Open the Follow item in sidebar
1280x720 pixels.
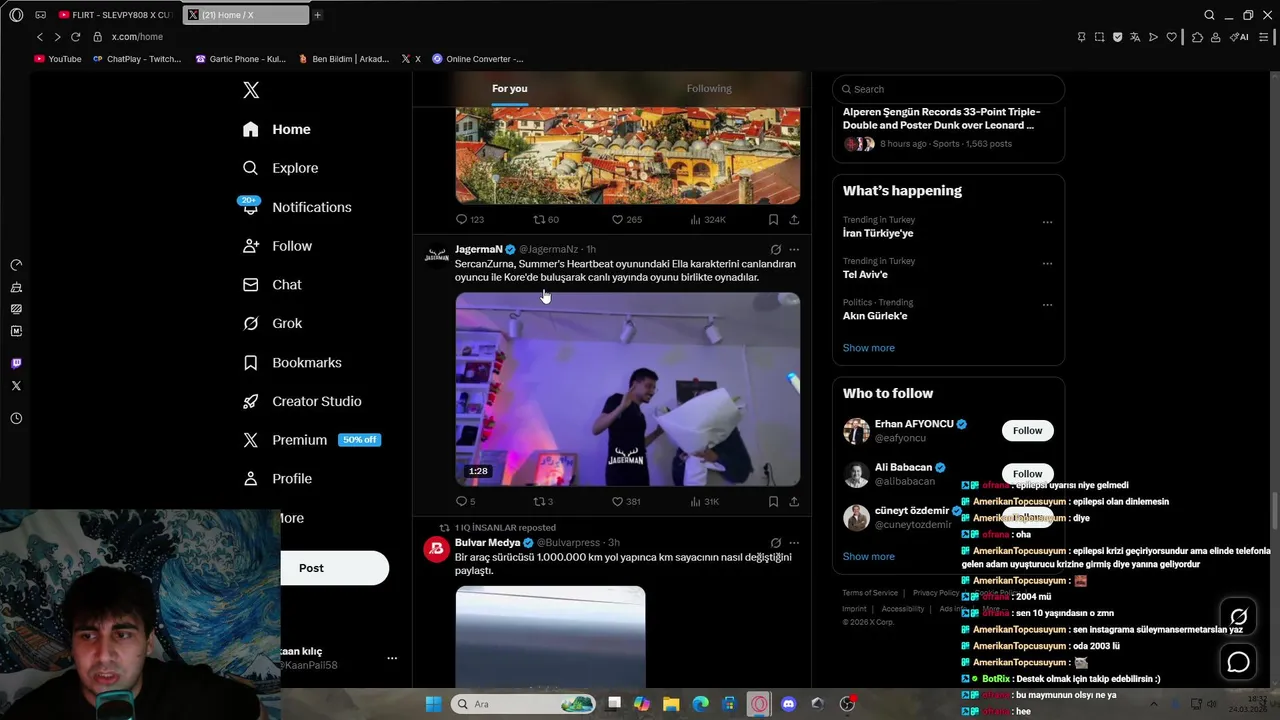pyautogui.click(x=278, y=246)
